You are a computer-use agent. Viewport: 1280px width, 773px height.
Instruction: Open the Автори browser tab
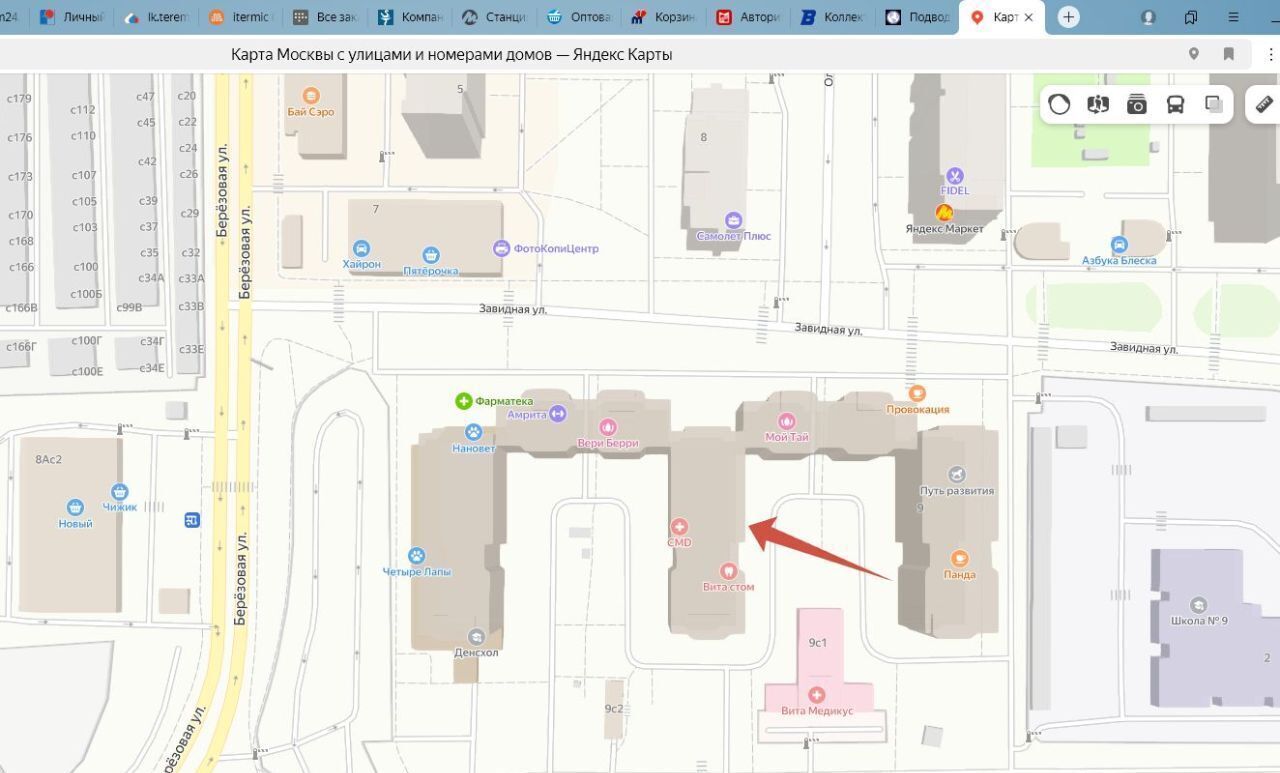click(748, 17)
